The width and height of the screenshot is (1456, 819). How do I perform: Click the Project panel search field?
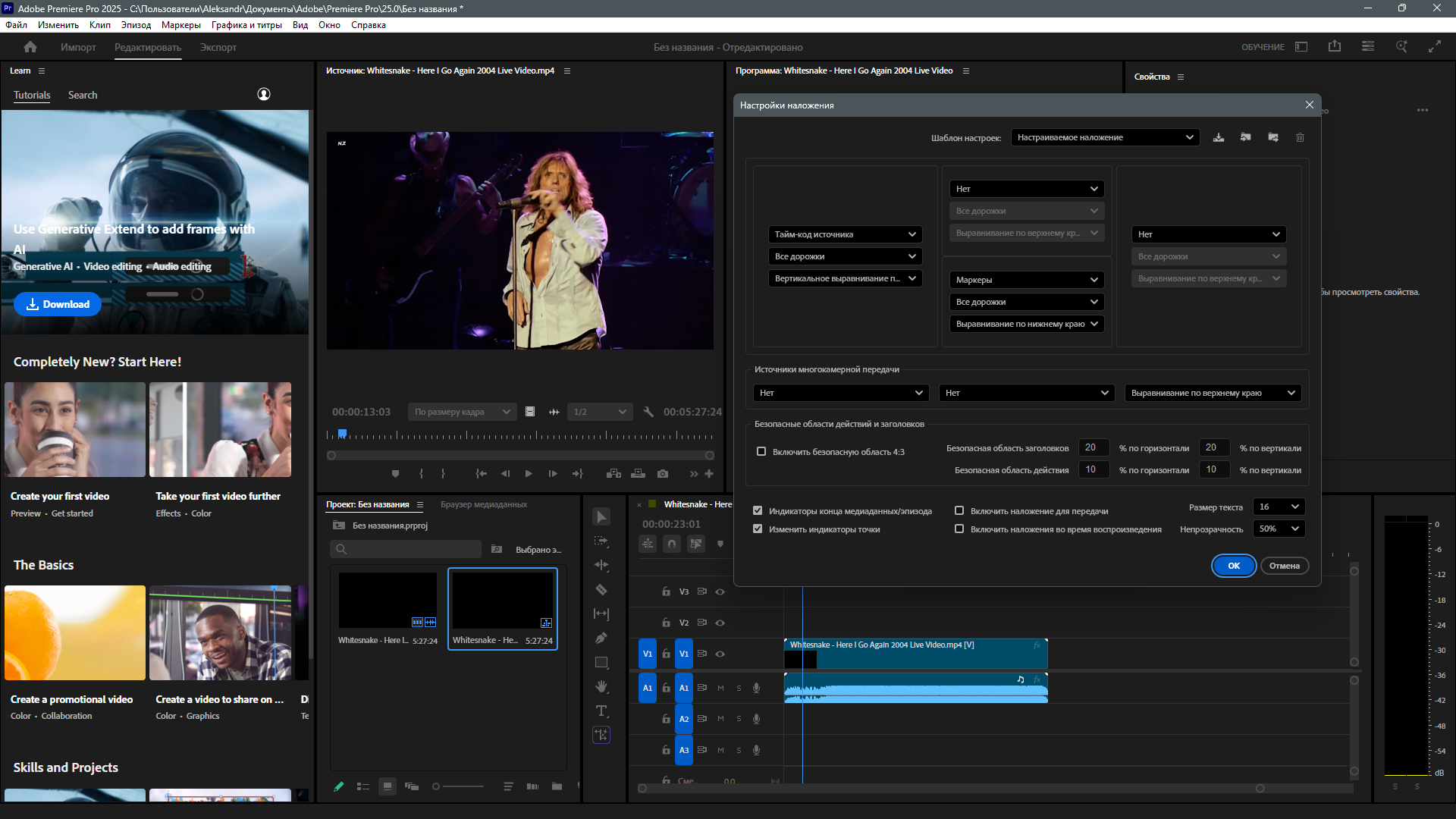click(x=406, y=550)
